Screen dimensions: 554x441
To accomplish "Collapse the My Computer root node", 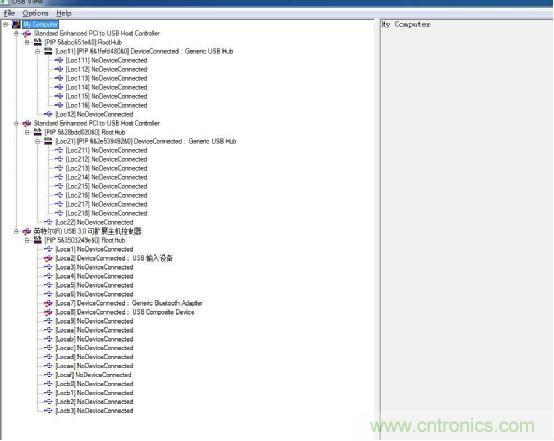I will click(6, 24).
